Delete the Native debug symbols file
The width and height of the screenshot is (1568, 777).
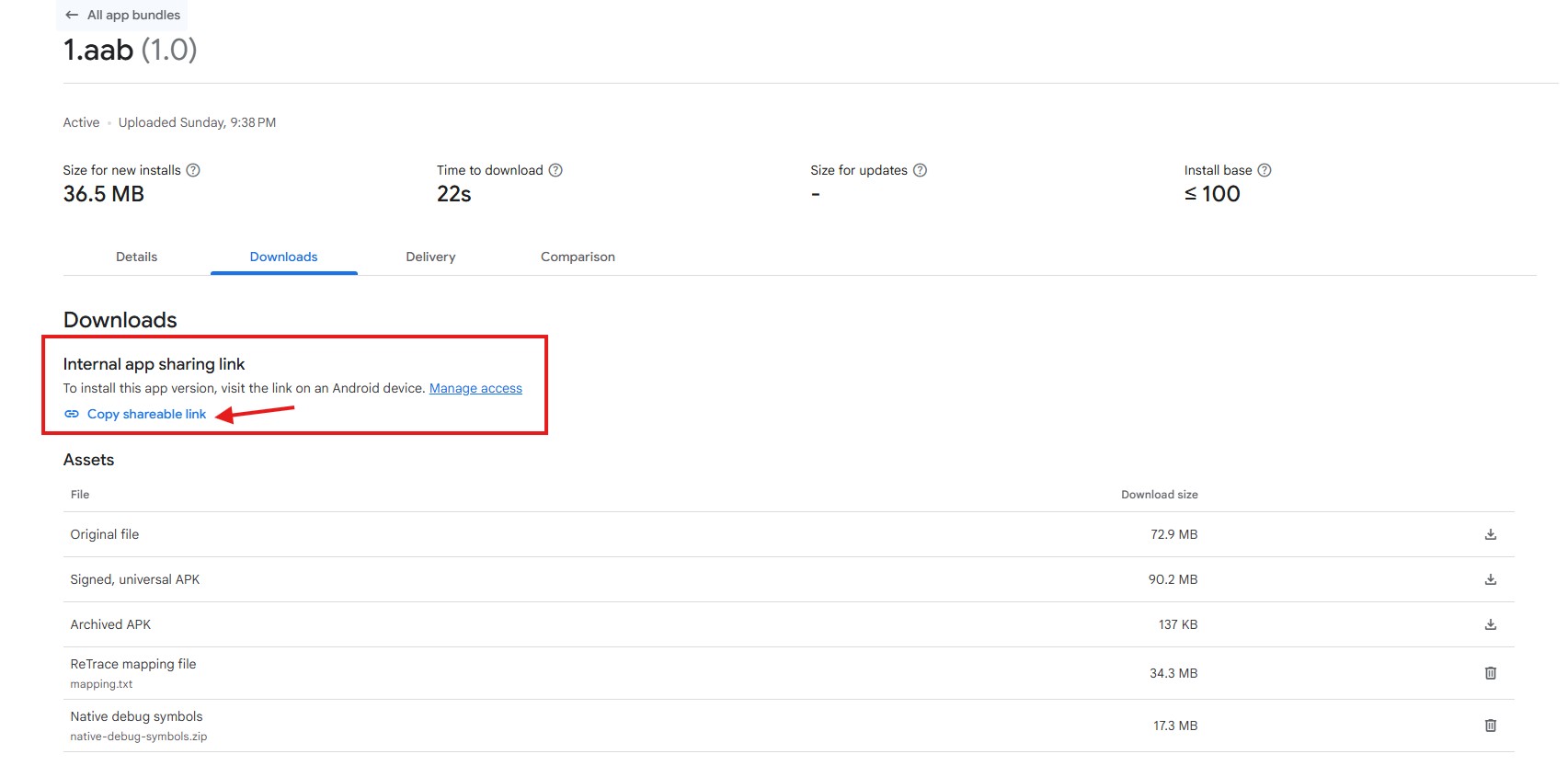1490,726
